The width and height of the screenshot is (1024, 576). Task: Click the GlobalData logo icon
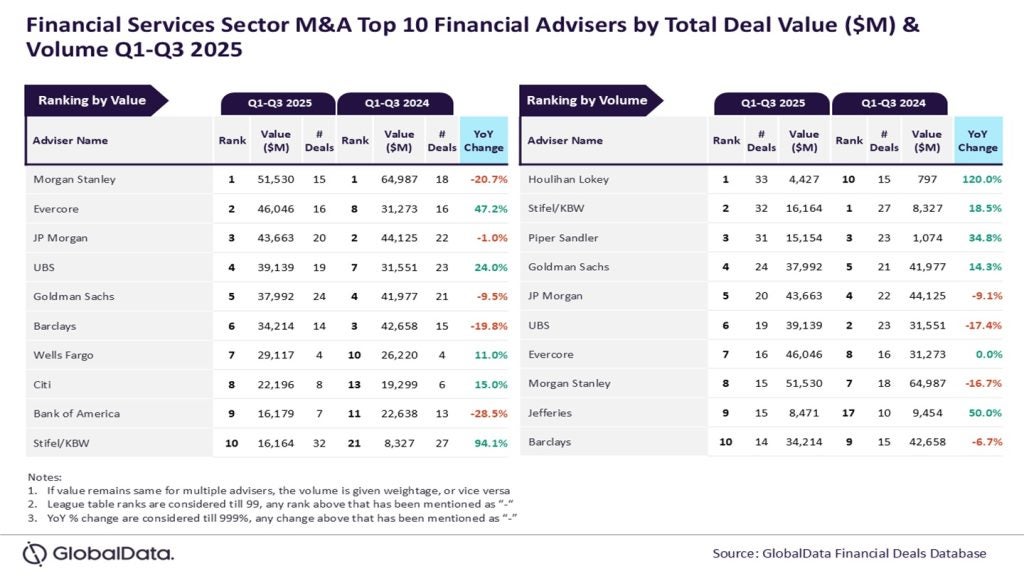[35, 553]
